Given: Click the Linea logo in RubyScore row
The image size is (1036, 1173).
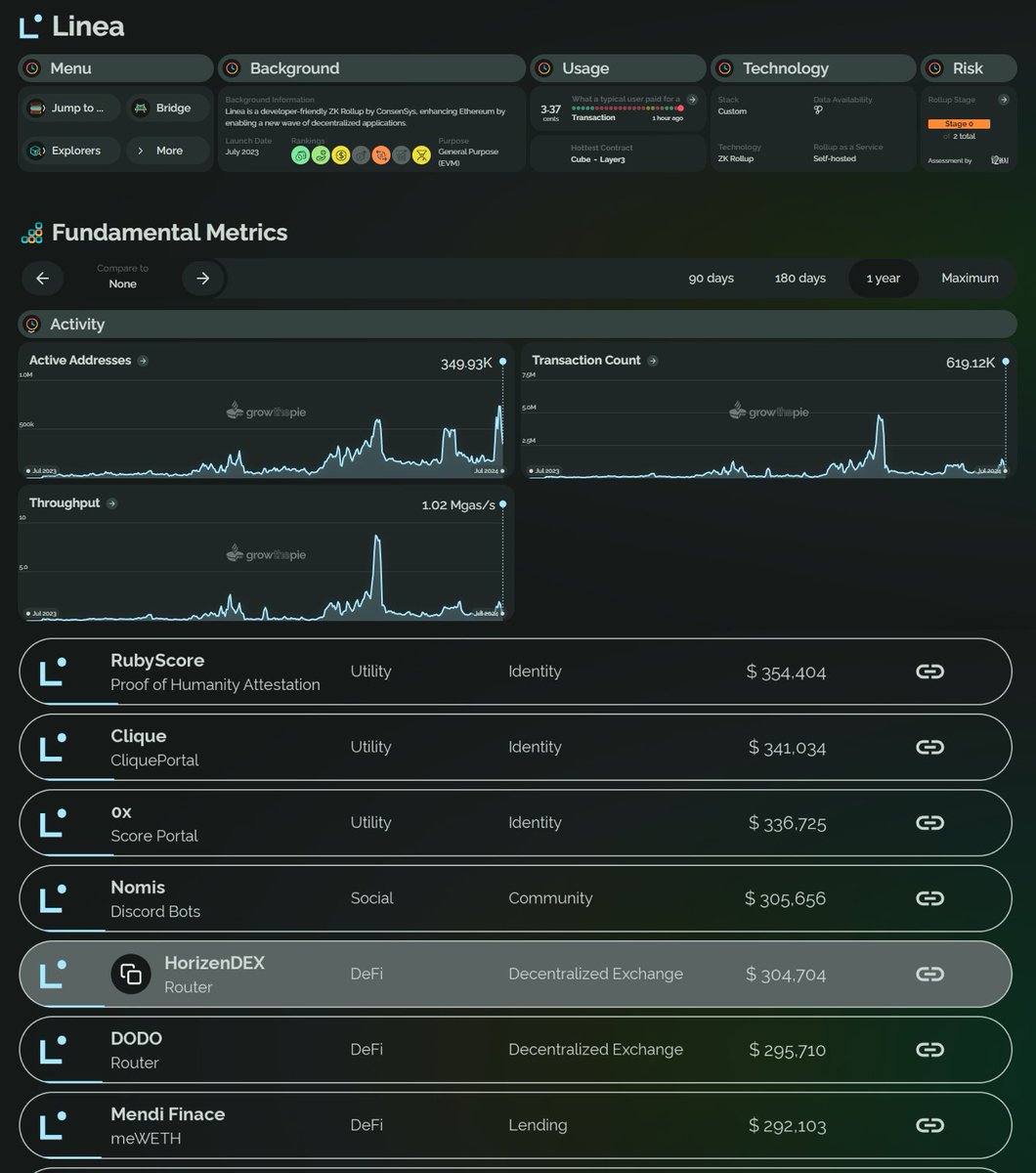Looking at the screenshot, I should tap(53, 672).
